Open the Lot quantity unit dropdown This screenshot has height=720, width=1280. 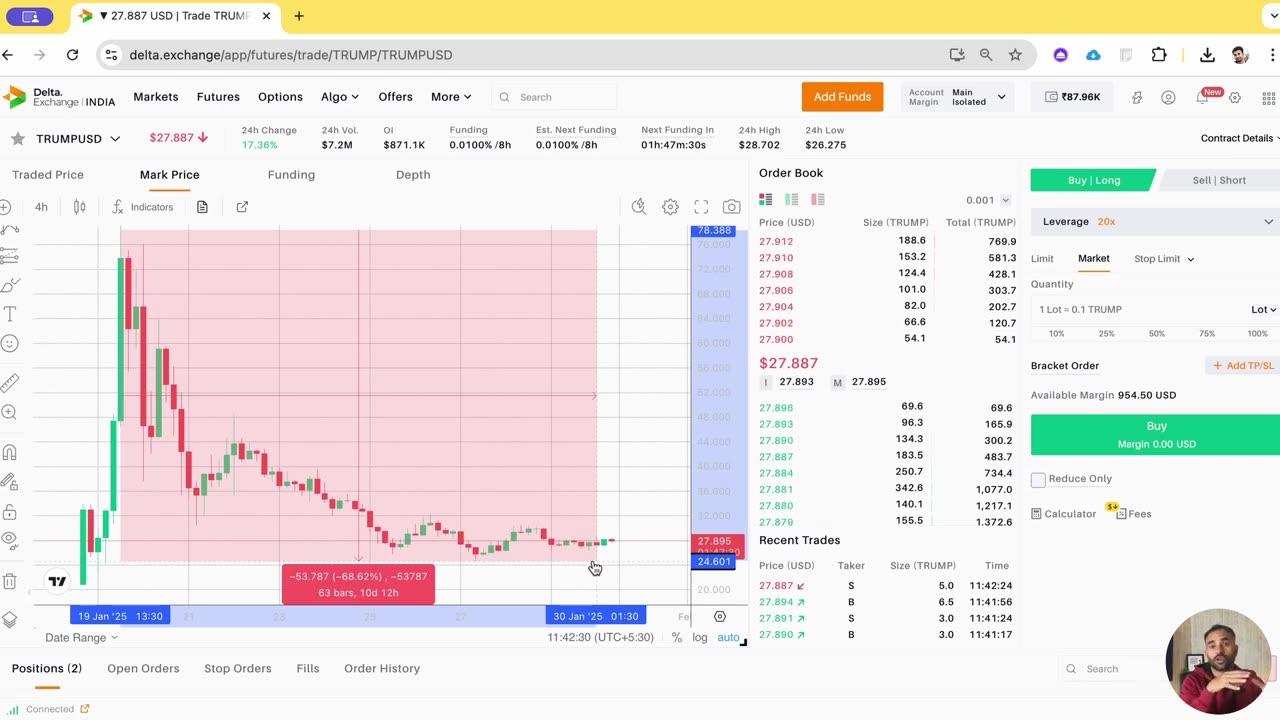(1263, 310)
